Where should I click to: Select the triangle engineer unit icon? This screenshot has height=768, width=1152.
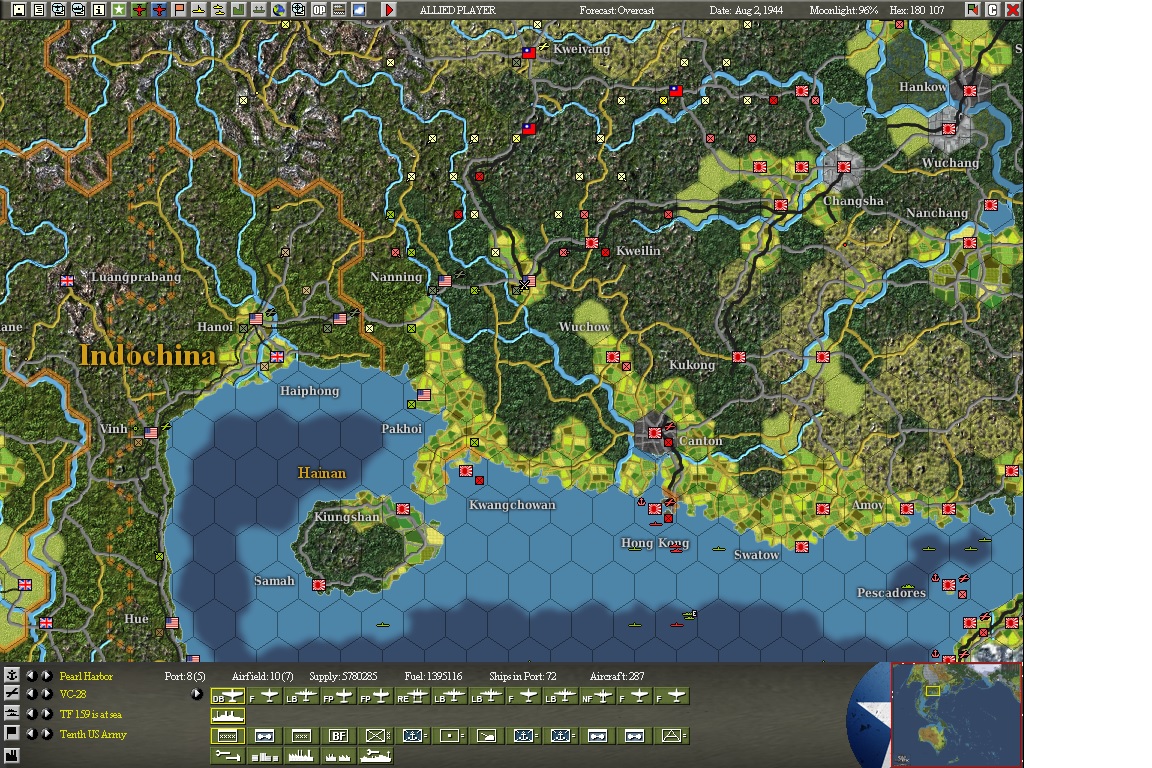[671, 736]
